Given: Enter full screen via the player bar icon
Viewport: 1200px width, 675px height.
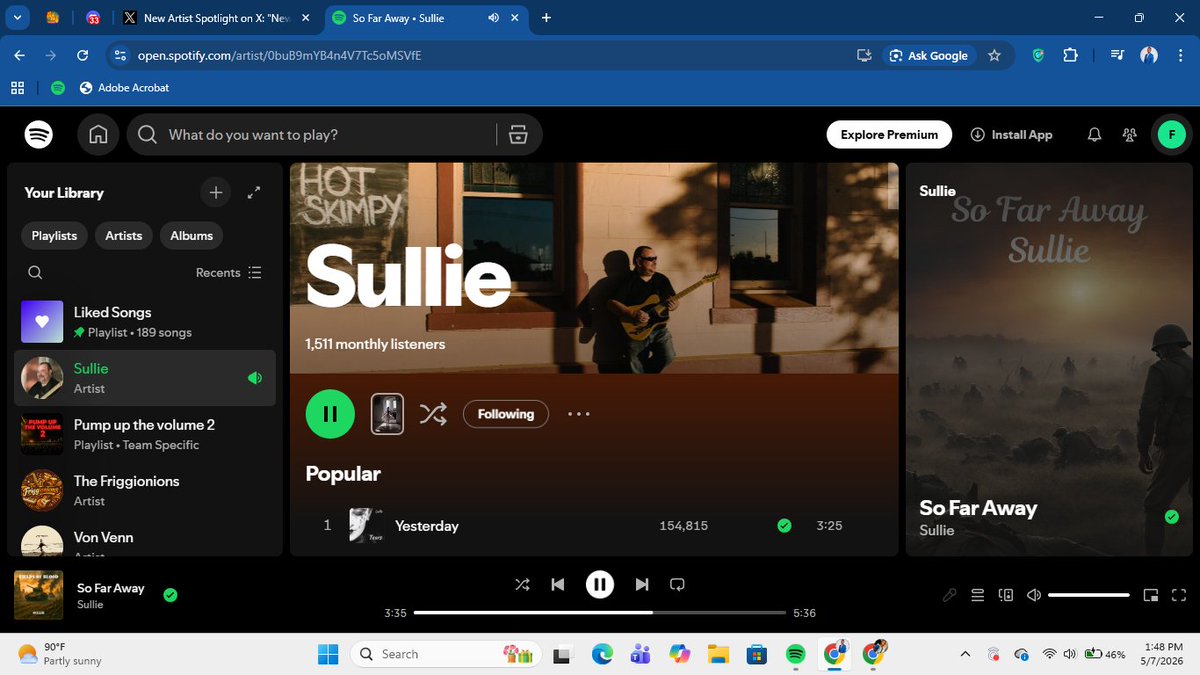Looking at the screenshot, I should point(1179,595).
